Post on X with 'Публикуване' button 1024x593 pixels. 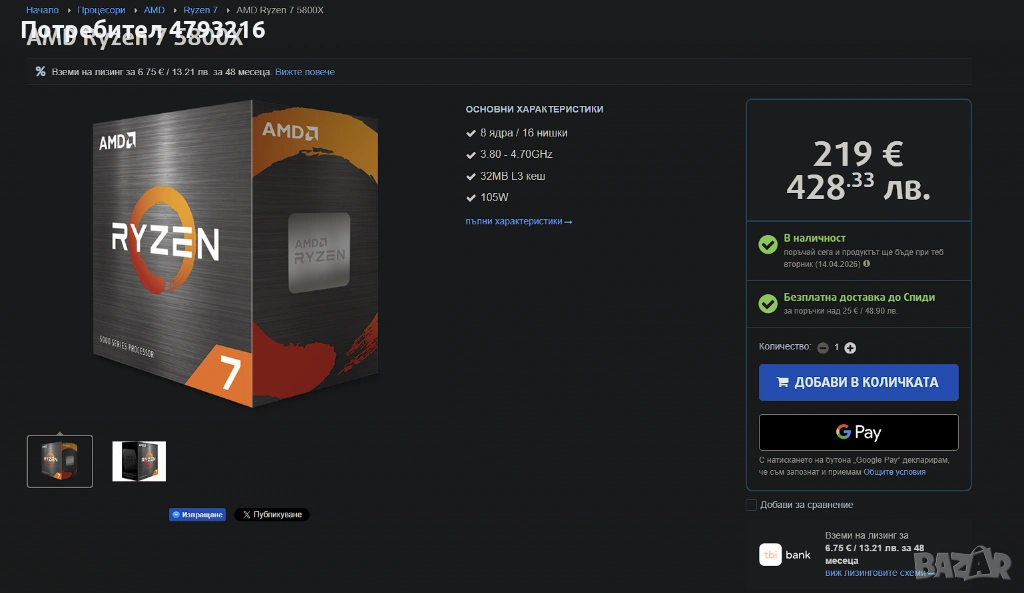point(272,515)
